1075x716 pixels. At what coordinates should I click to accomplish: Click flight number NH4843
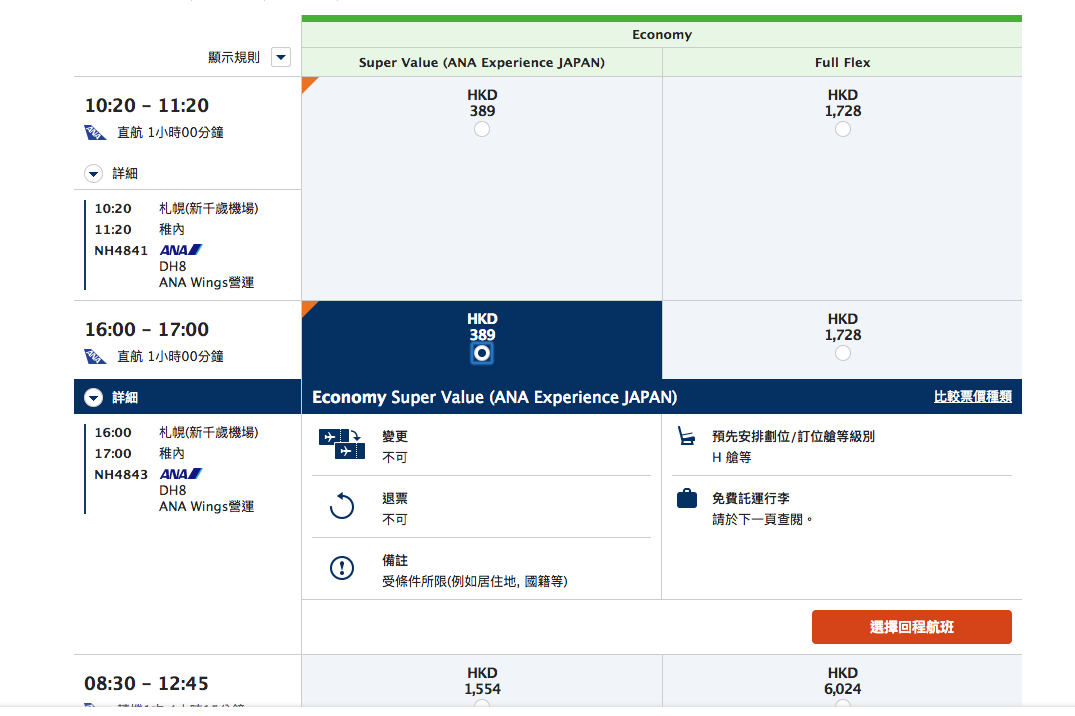coord(121,474)
